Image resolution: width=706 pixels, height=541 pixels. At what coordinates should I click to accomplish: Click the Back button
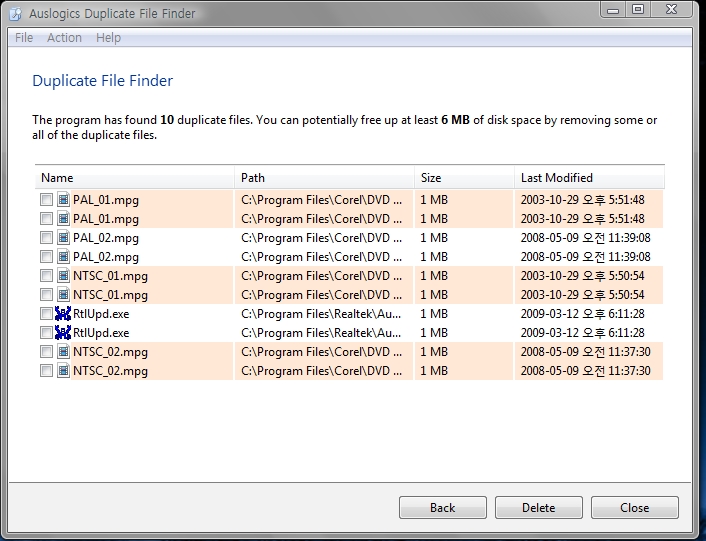[x=443, y=508]
